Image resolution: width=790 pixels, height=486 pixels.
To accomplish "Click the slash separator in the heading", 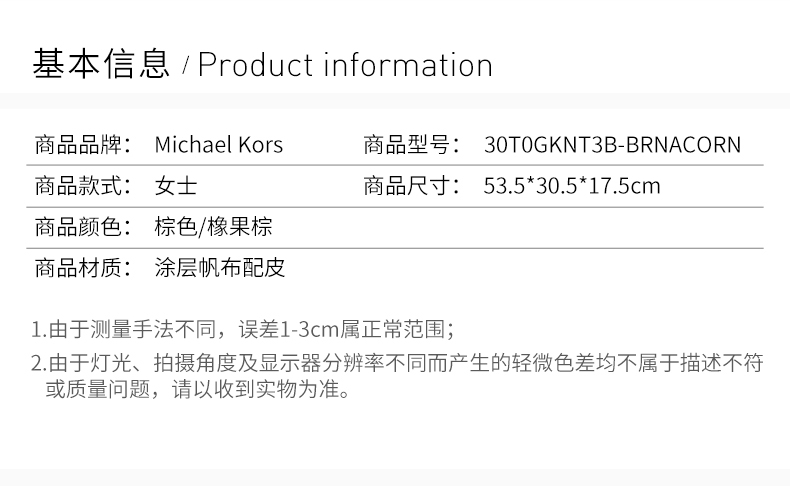I will 185,66.
